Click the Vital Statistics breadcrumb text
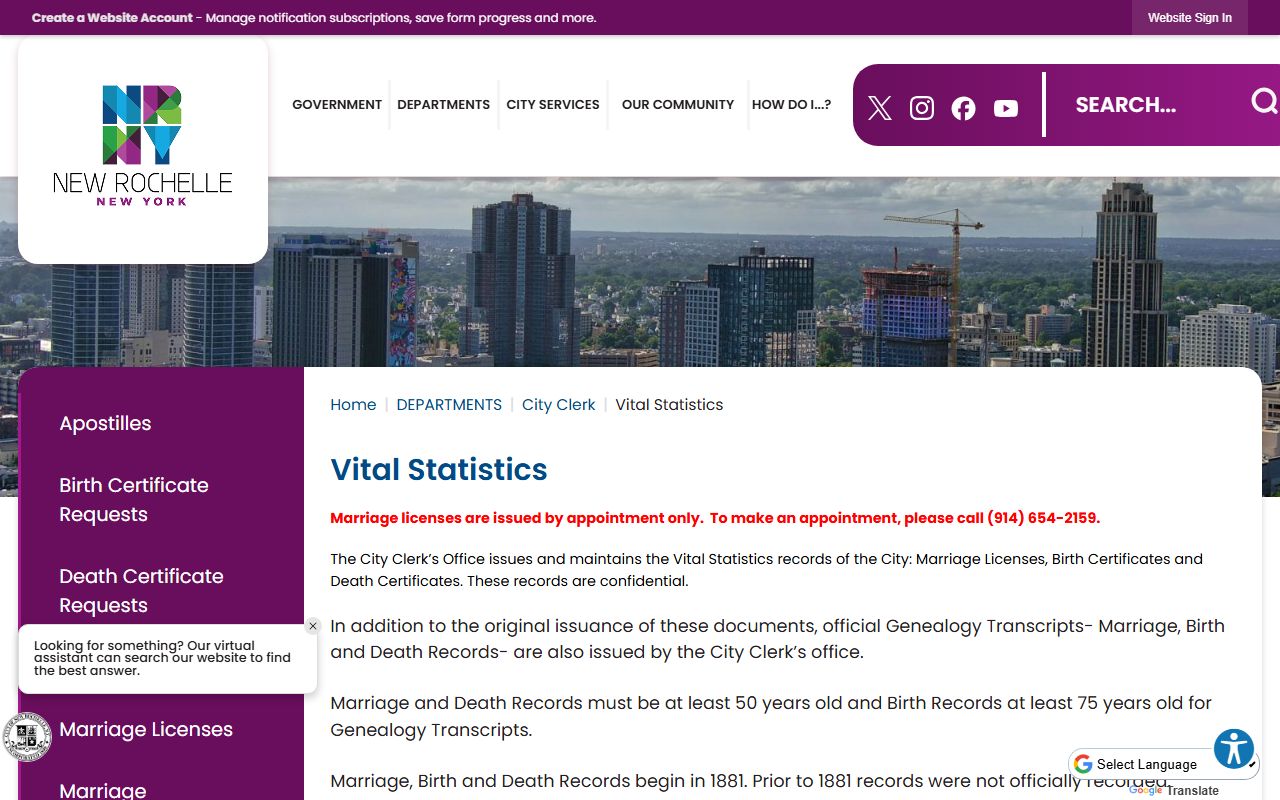The image size is (1280, 800). coord(669,405)
